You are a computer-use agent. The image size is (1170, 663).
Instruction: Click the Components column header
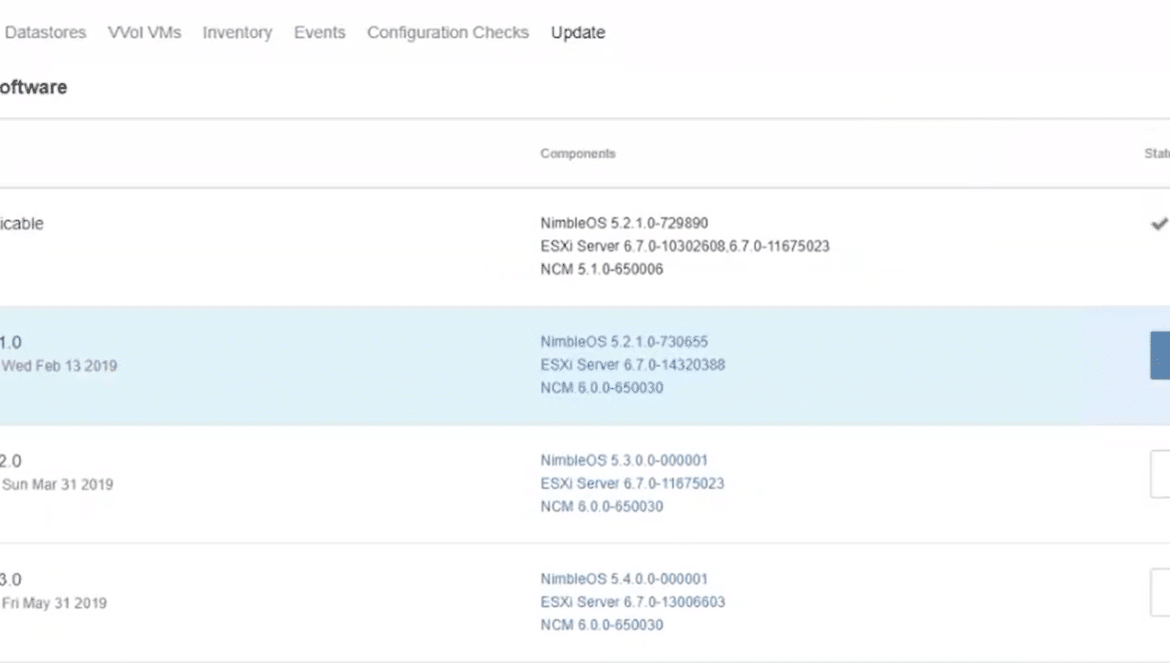click(578, 154)
